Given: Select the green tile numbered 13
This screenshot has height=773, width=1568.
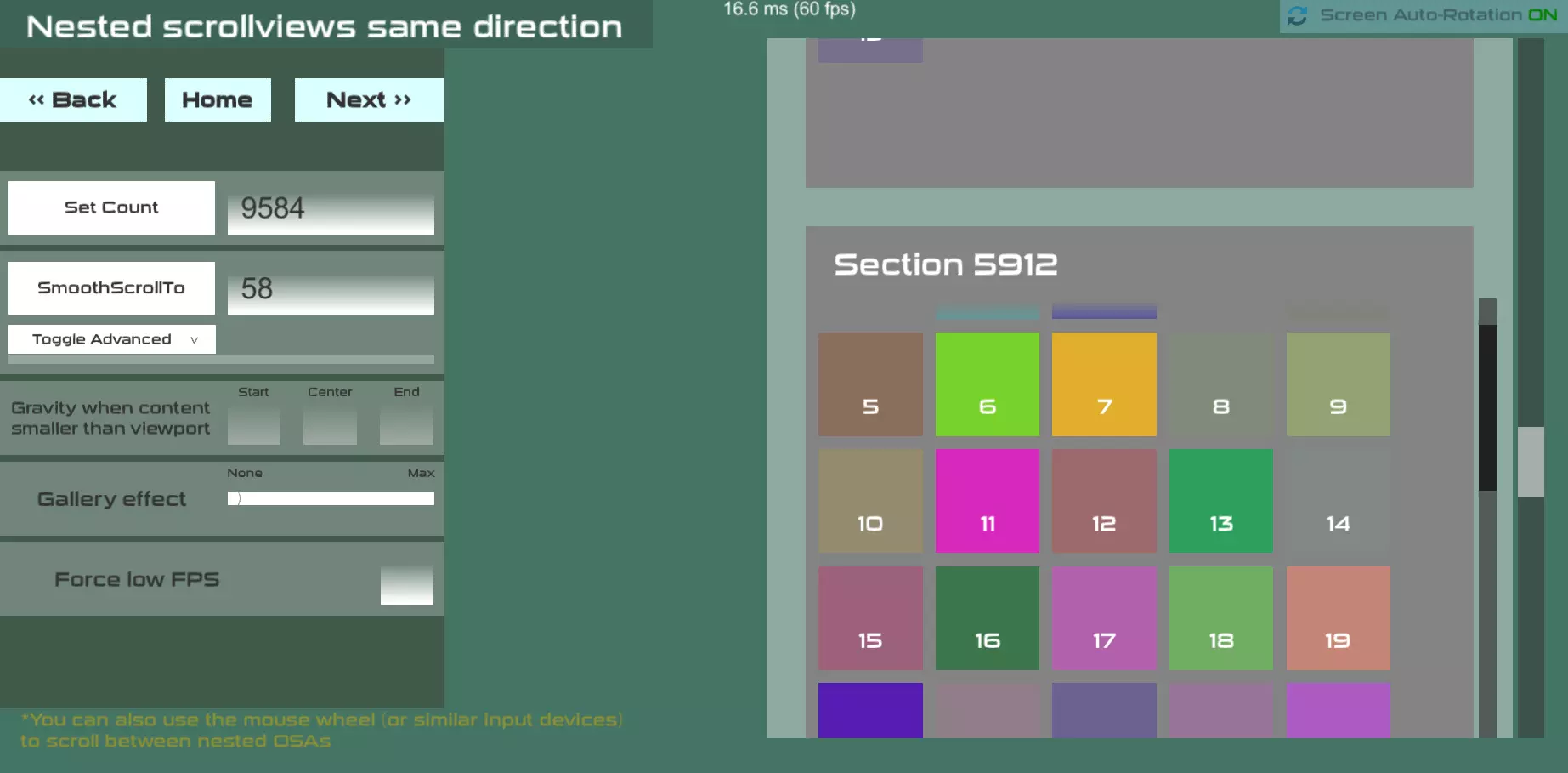Looking at the screenshot, I should (x=1220, y=500).
